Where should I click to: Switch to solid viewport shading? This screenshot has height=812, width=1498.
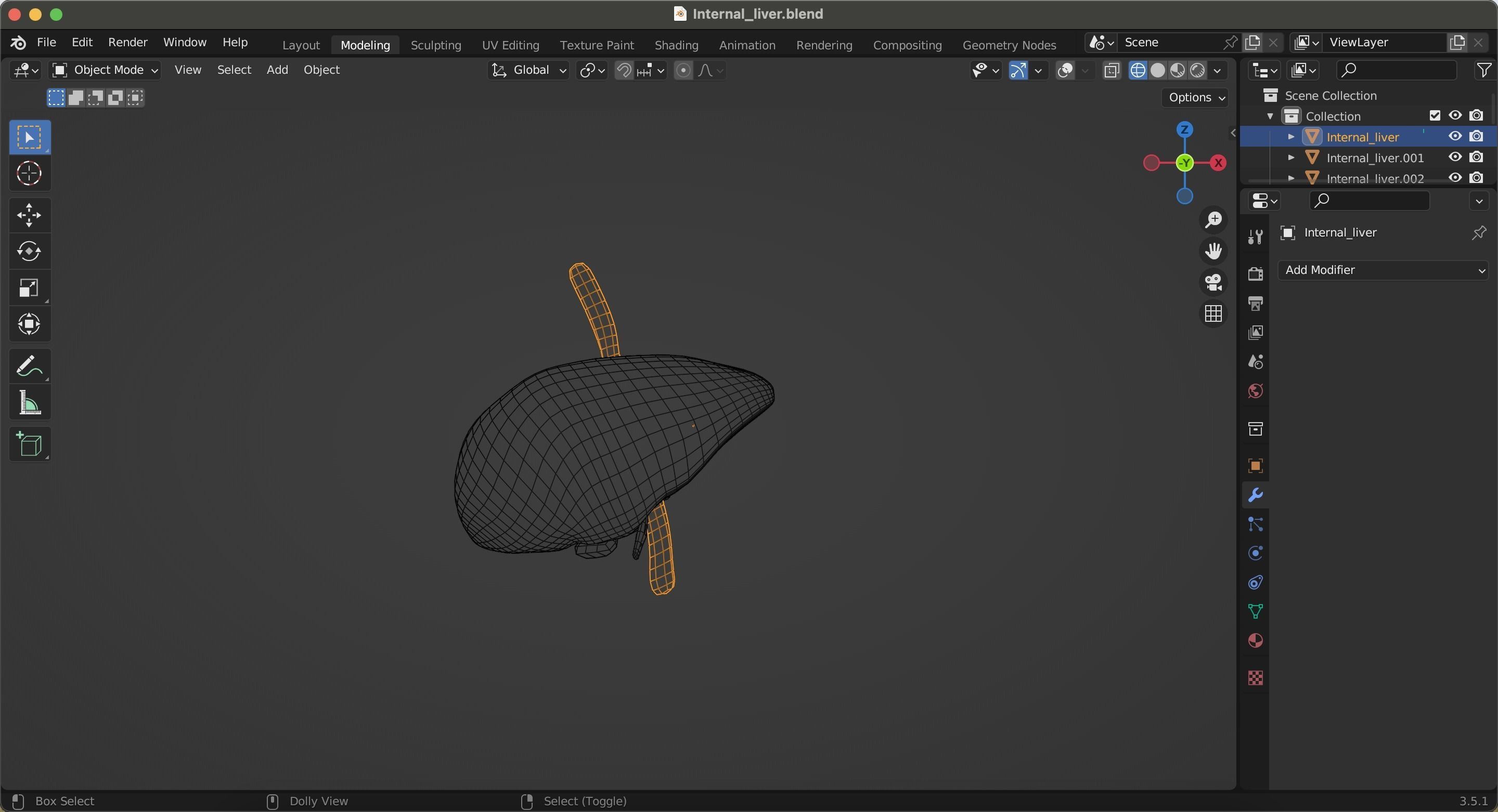1157,70
